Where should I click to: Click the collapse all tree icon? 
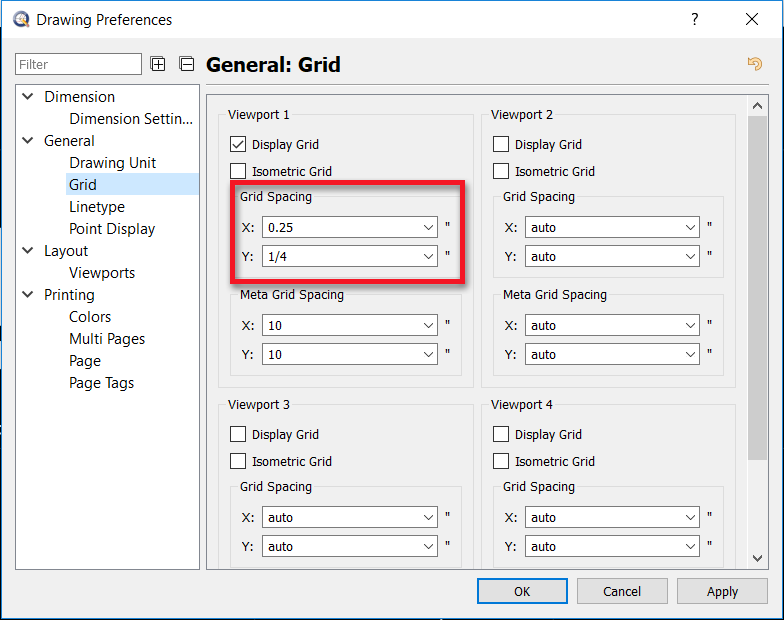[x=186, y=64]
